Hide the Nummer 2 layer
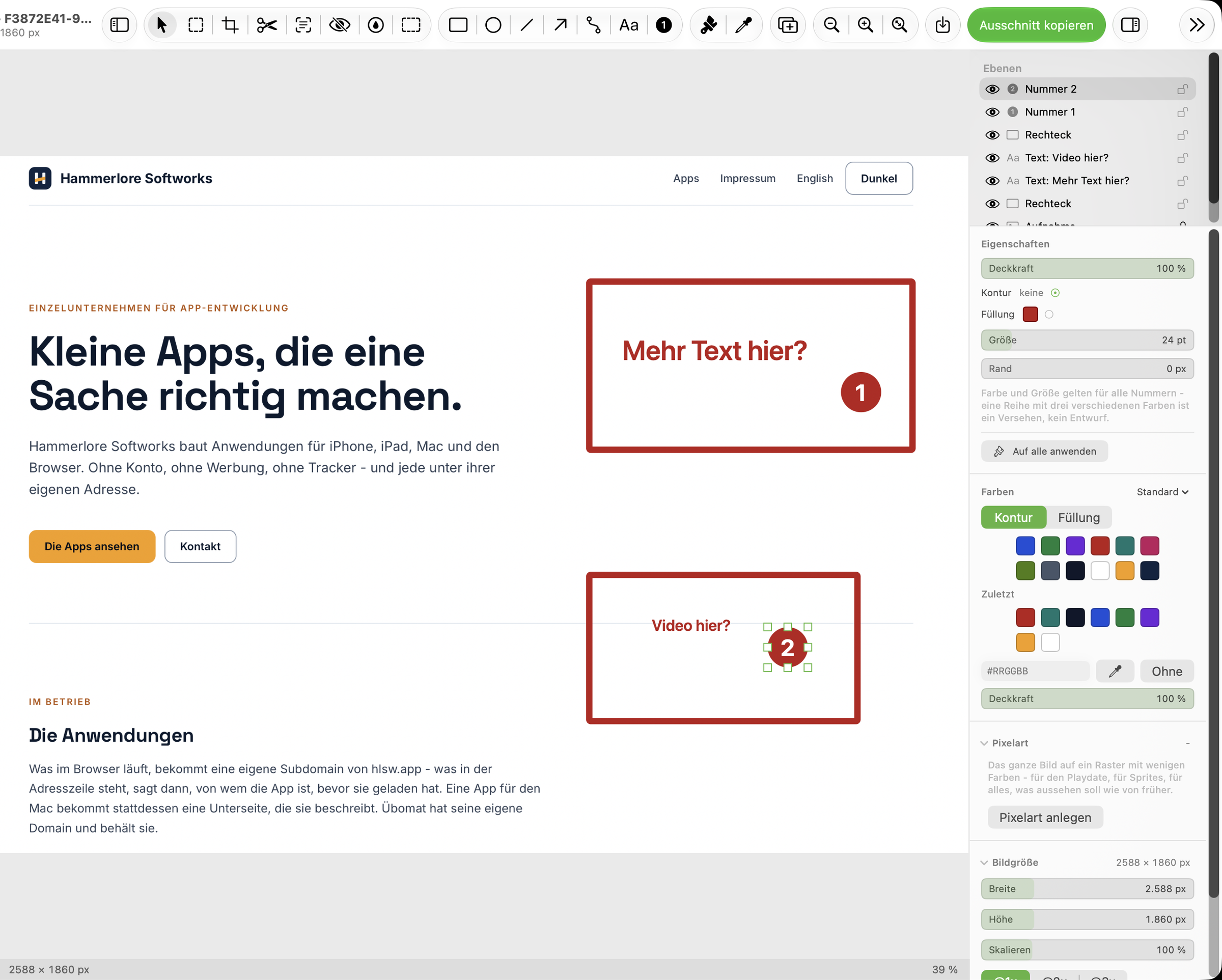1222x980 pixels. click(x=992, y=89)
